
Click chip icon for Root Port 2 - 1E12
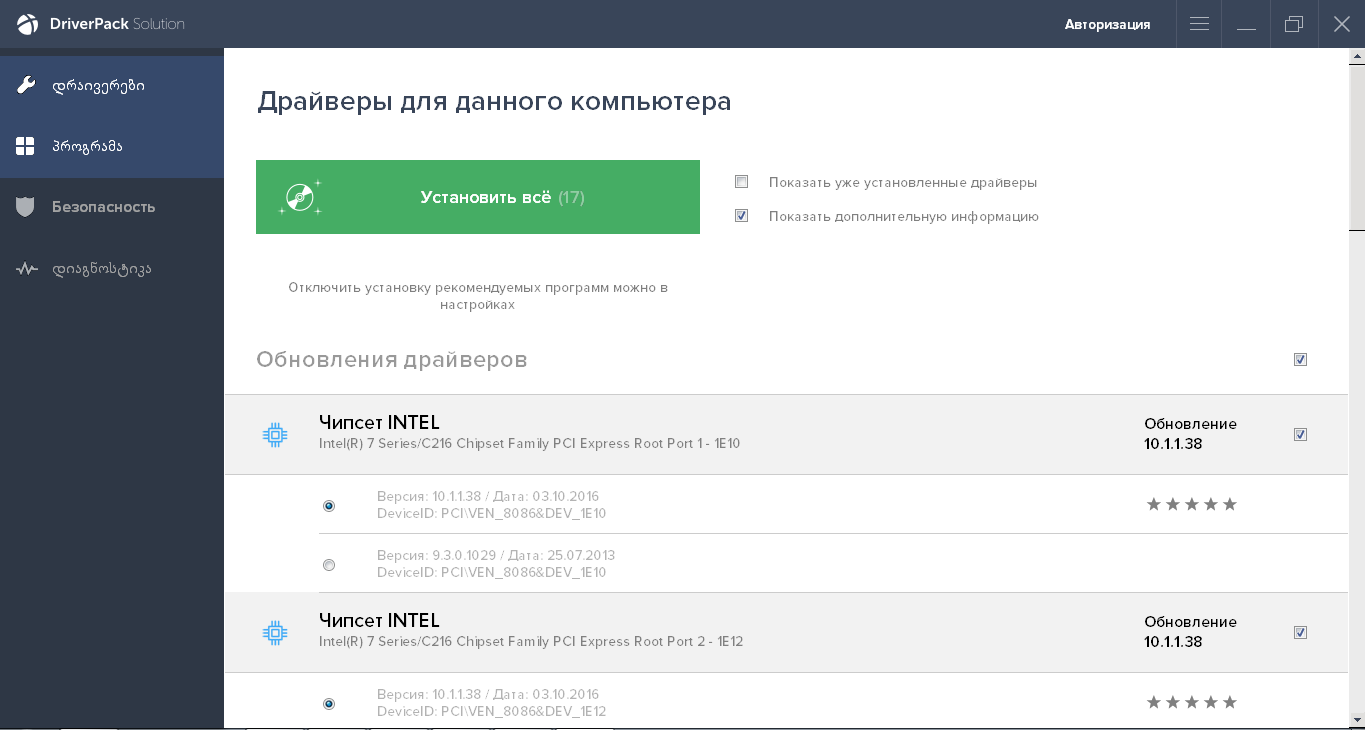275,632
